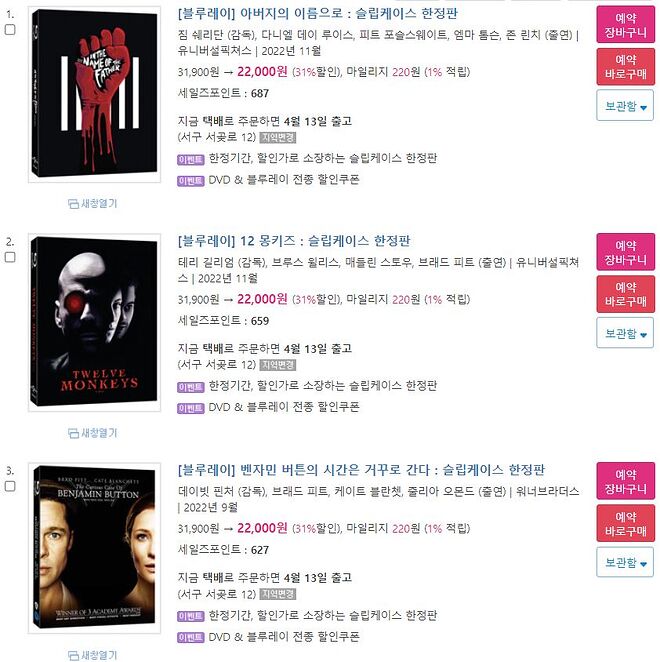
Task: Select the checkbox for item 3 Benjamin Button
Action: (10, 486)
